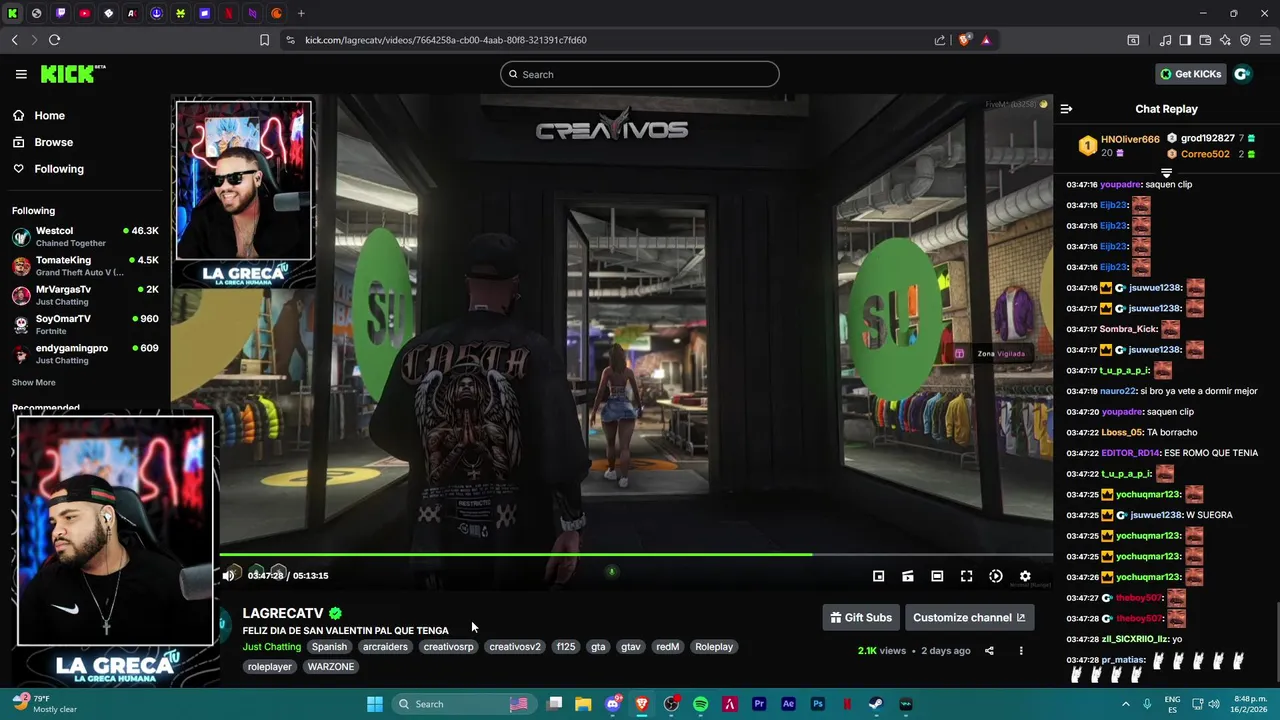Enter fullscreen in the video player
1280x720 pixels.
coord(966,576)
